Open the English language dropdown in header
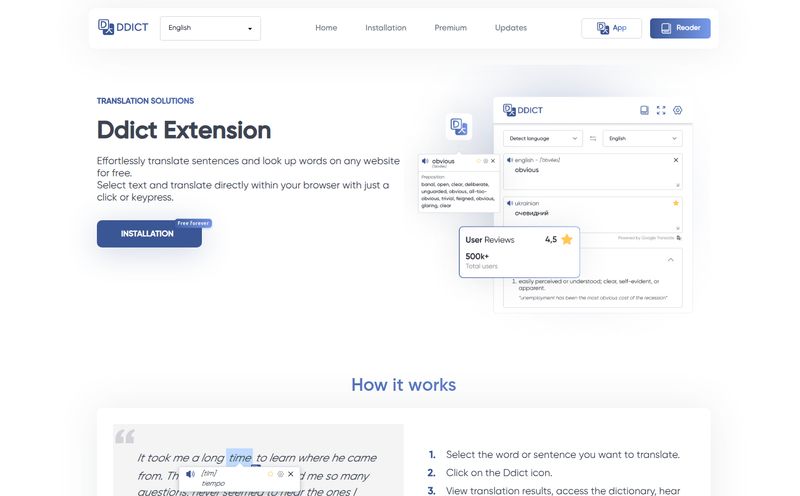800x496 pixels. (x=210, y=28)
